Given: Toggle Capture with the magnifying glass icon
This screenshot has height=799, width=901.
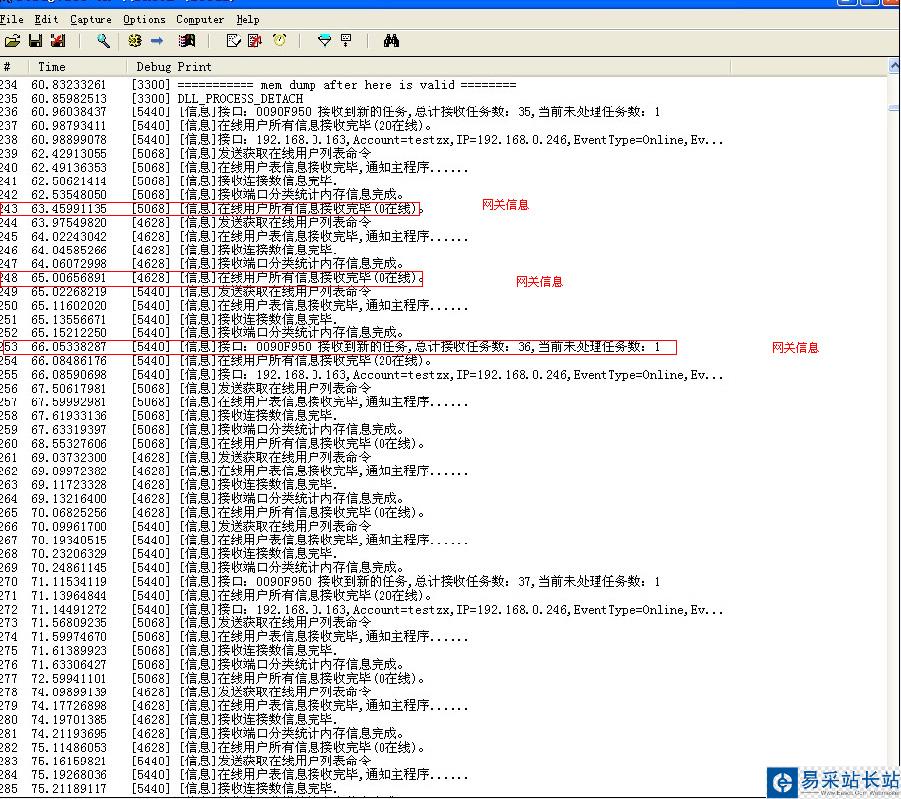Looking at the screenshot, I should point(103,41).
